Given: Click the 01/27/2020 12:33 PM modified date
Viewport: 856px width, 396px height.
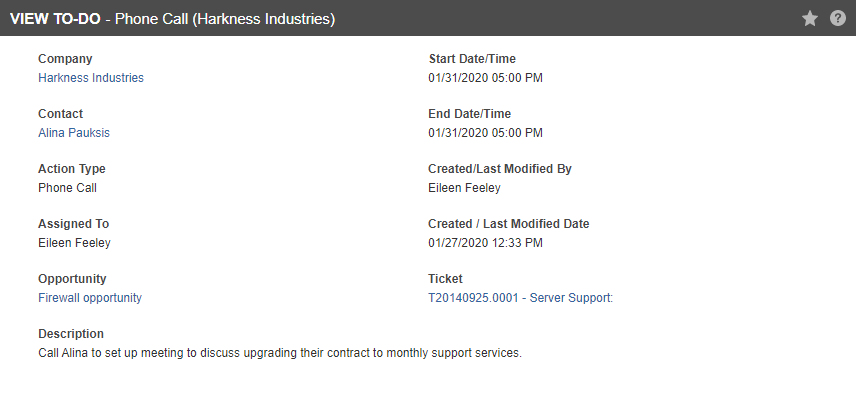Looking at the screenshot, I should click(x=485, y=243).
